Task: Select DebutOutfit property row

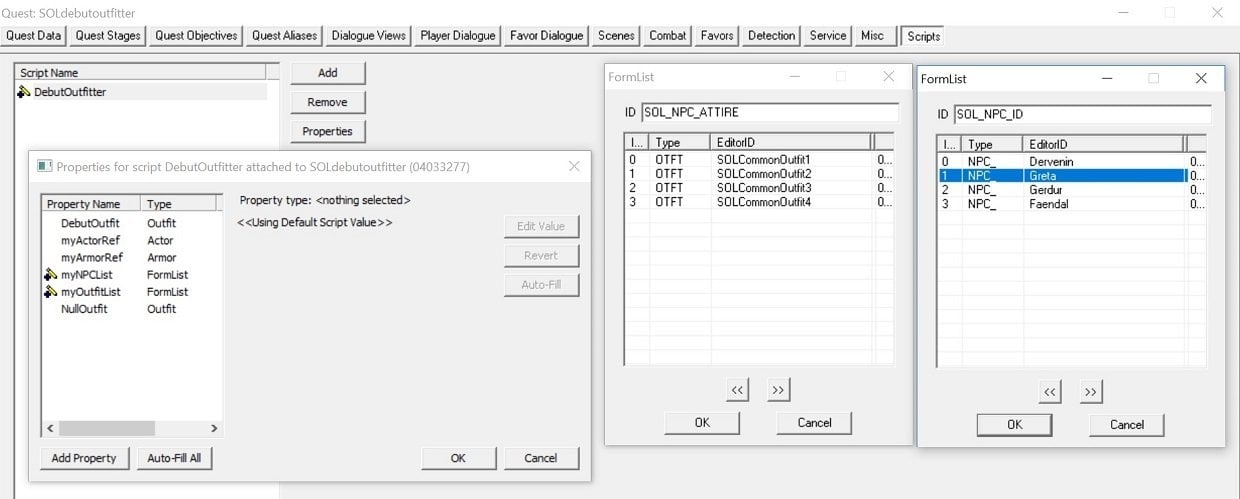Action: click(x=131, y=223)
